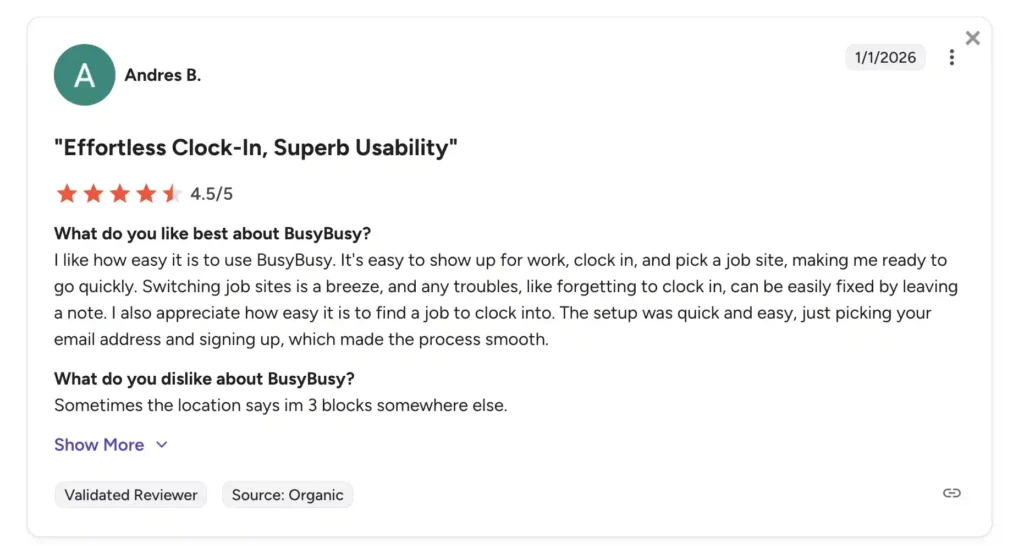Click the "Sometimes the location says" dislike text
This screenshot has height=559, width=1024.
[x=280, y=405]
